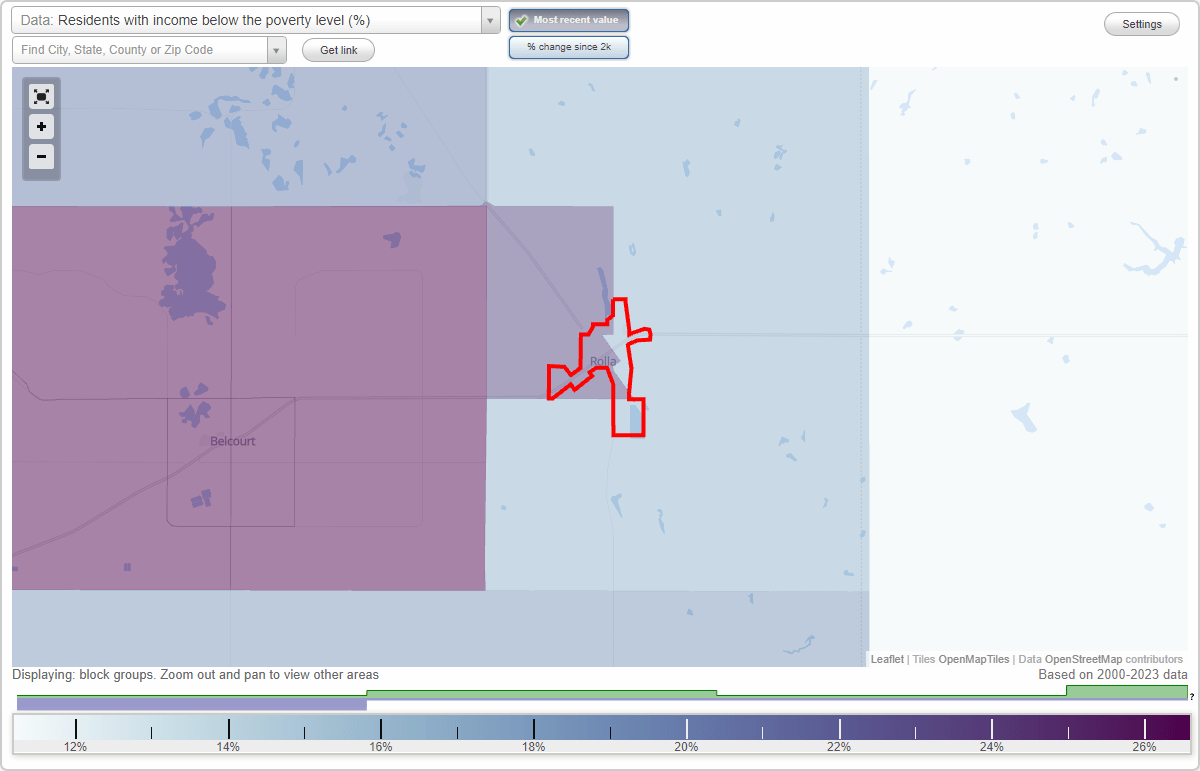Open the legend help question mark

coord(1192,698)
